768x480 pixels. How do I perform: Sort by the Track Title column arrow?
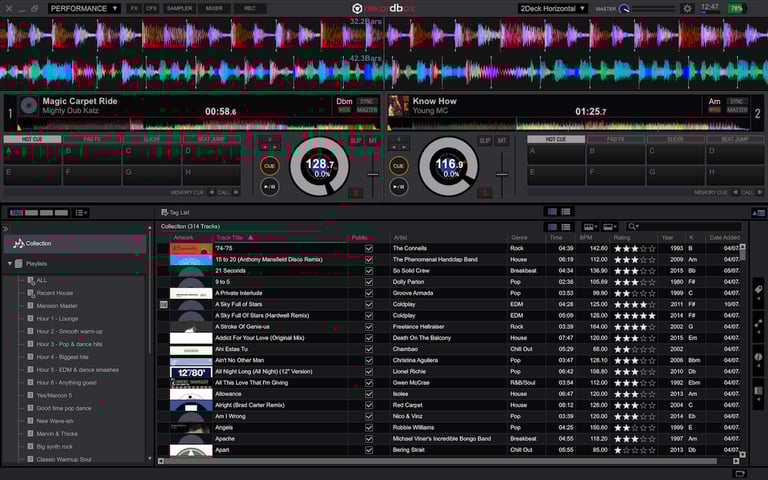coord(251,238)
